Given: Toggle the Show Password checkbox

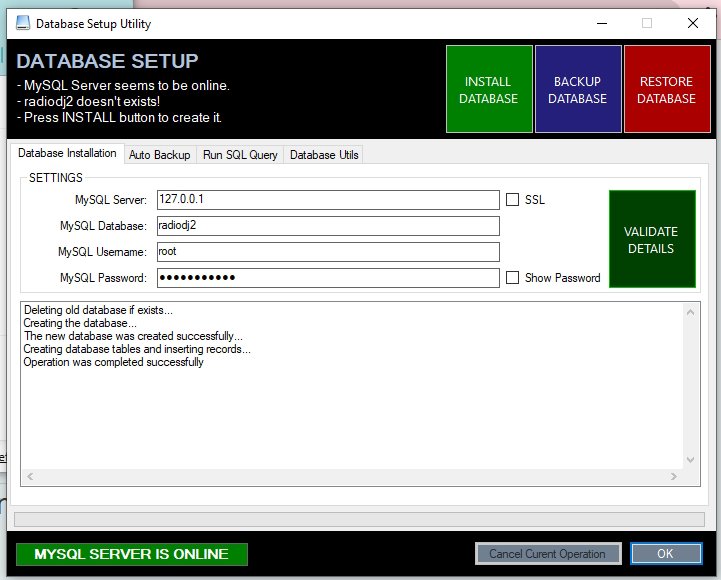Looking at the screenshot, I should (513, 278).
